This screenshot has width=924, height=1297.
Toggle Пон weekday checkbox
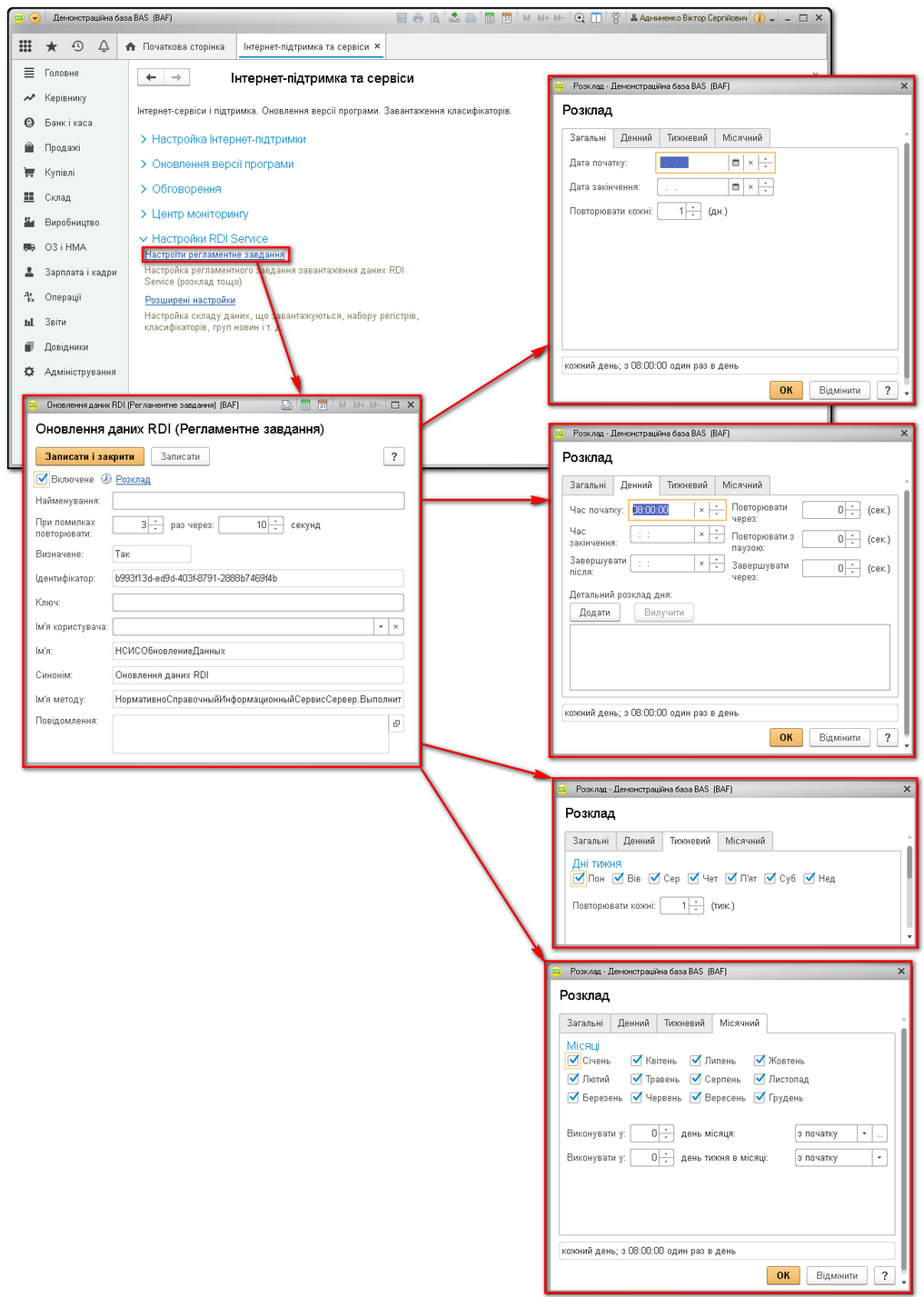(579, 878)
